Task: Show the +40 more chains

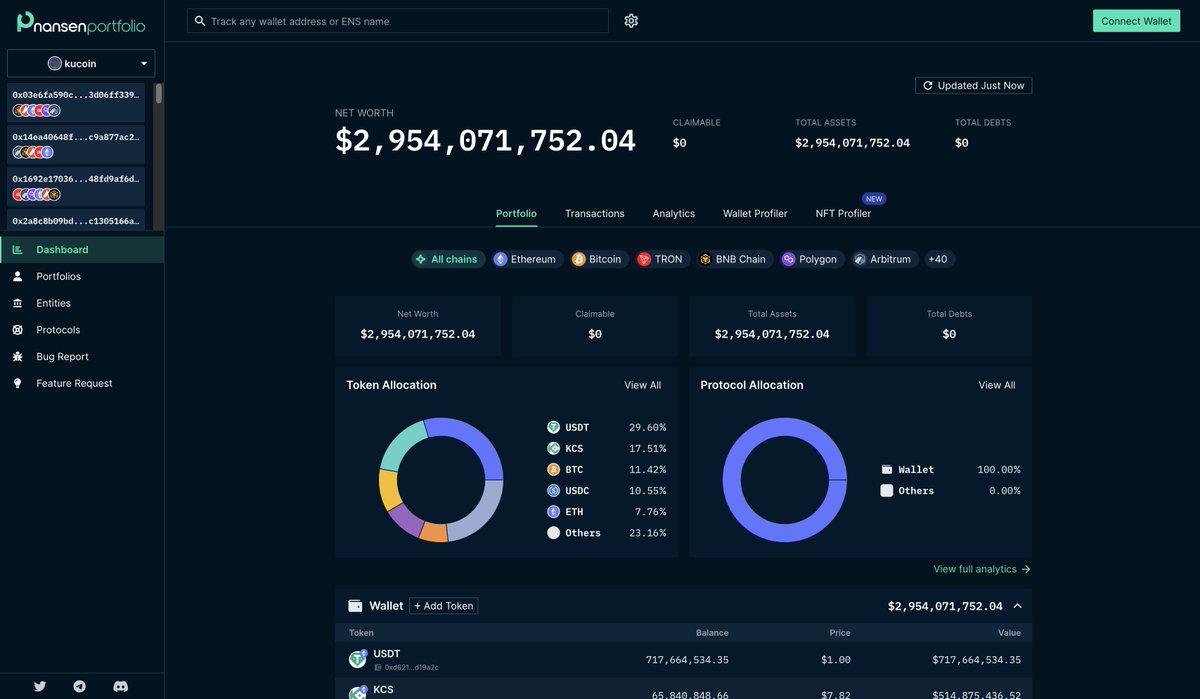Action: (x=938, y=259)
